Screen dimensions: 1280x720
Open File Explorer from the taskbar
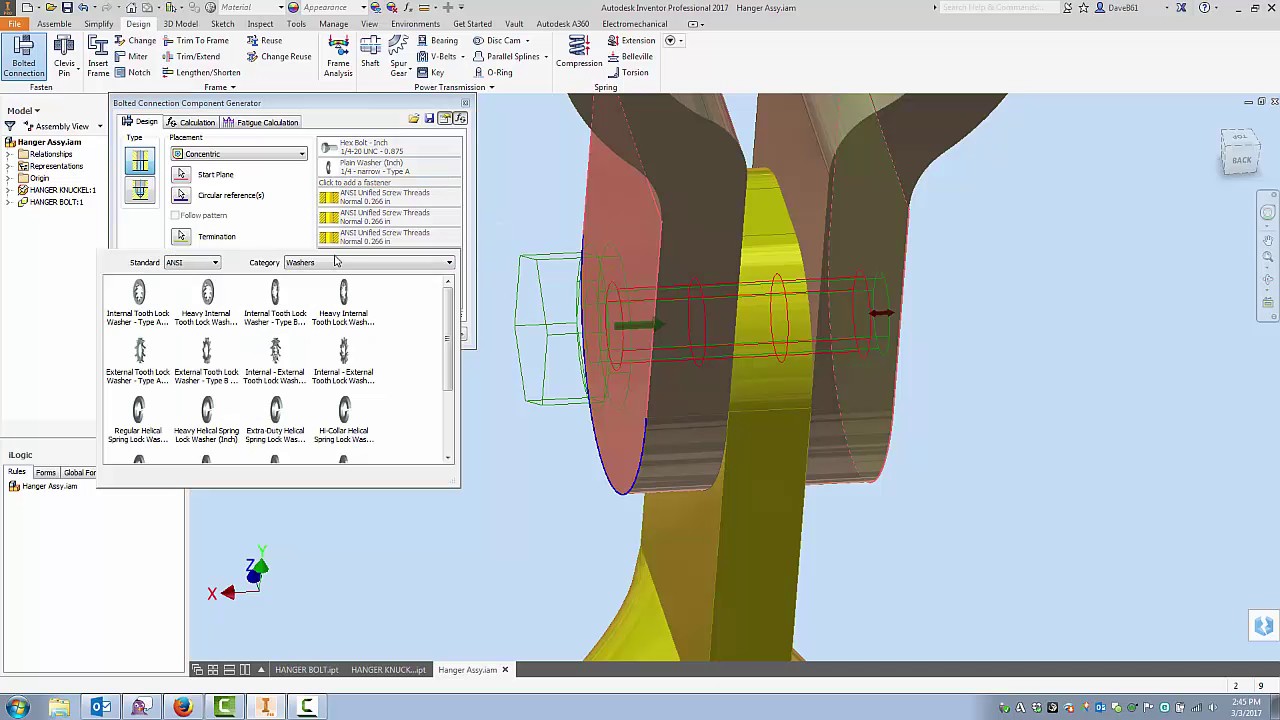coord(59,707)
